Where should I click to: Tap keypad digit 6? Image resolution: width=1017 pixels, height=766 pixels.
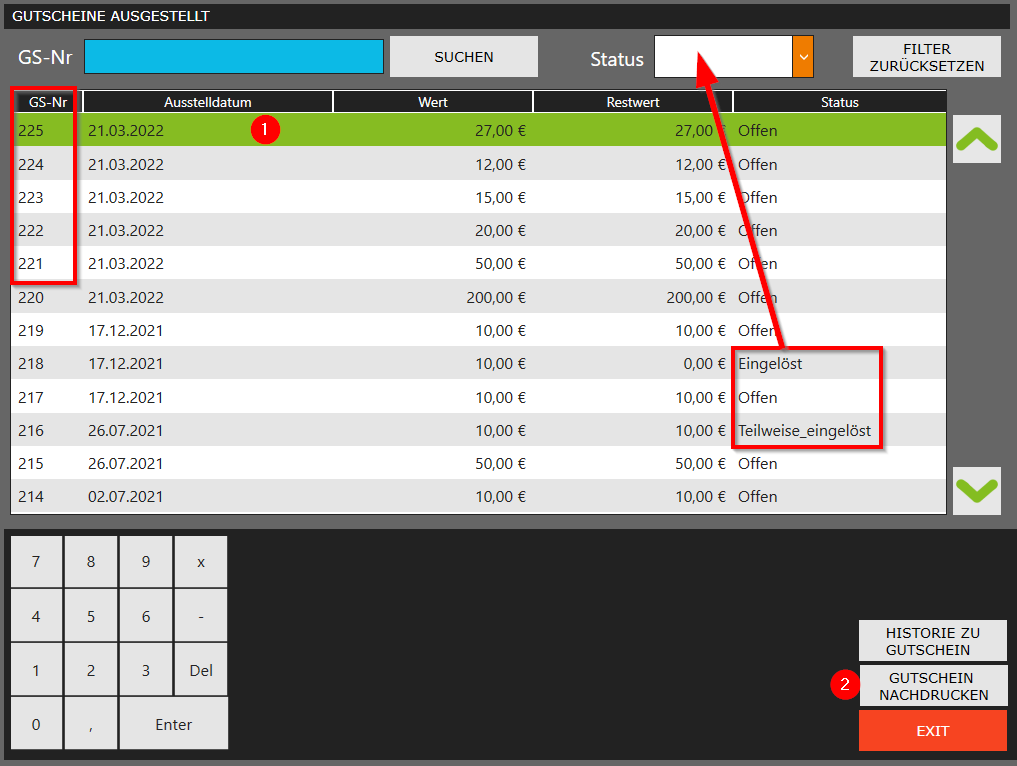(146, 616)
